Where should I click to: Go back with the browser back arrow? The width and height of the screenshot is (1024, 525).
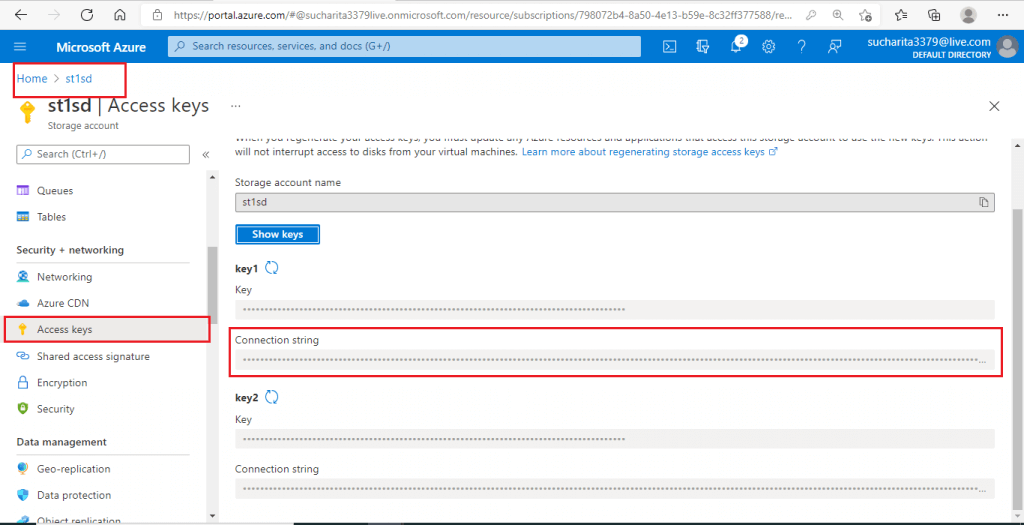[x=21, y=14]
